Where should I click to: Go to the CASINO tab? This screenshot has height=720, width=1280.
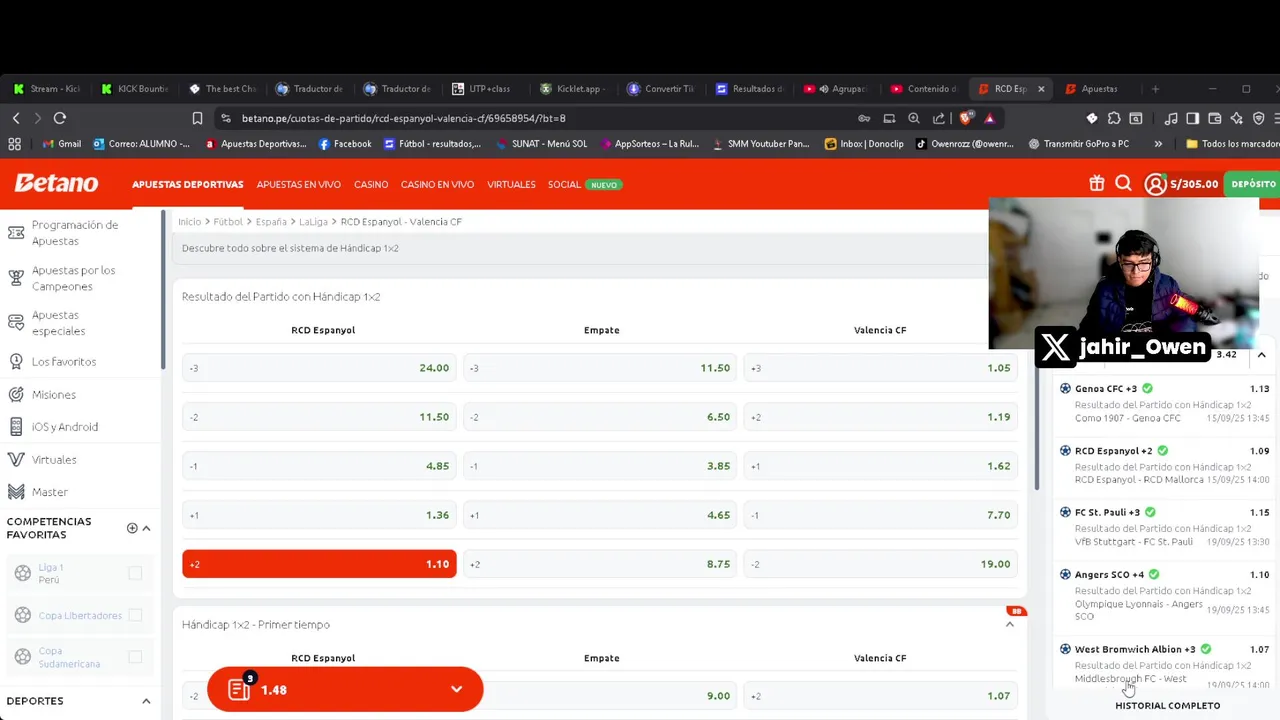tap(371, 184)
